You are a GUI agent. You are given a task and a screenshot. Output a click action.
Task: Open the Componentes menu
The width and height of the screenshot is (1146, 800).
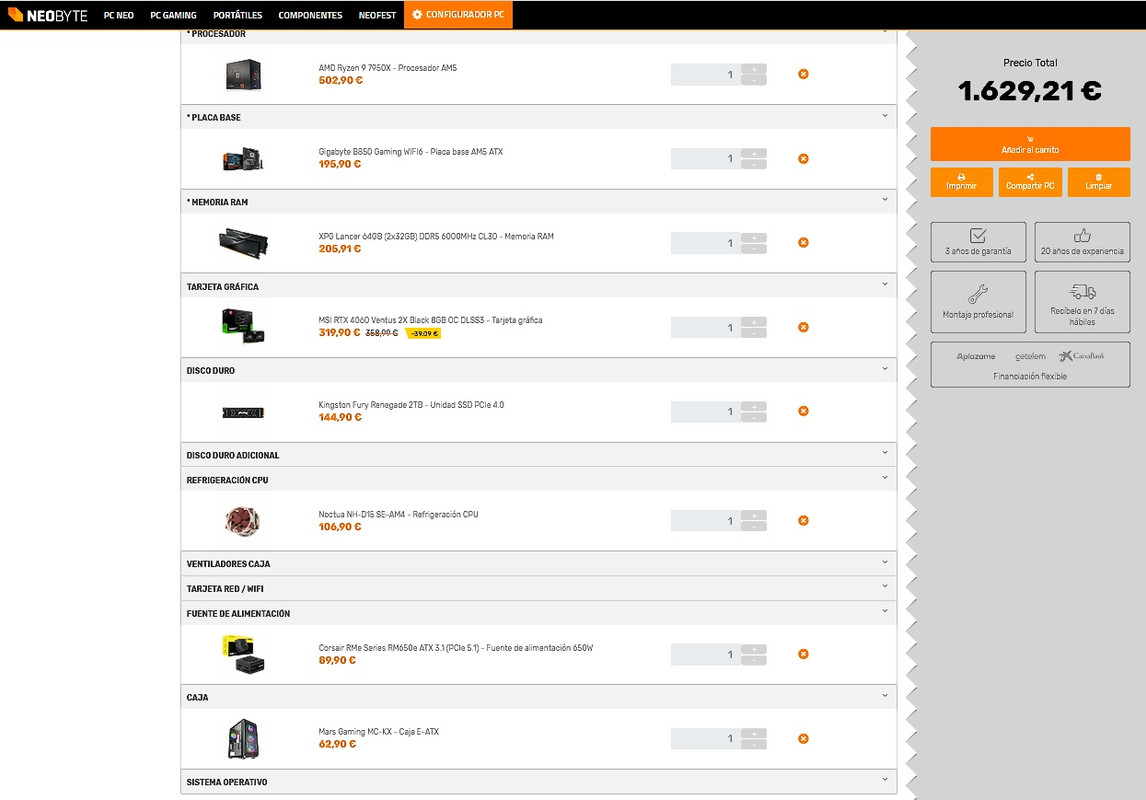point(310,15)
